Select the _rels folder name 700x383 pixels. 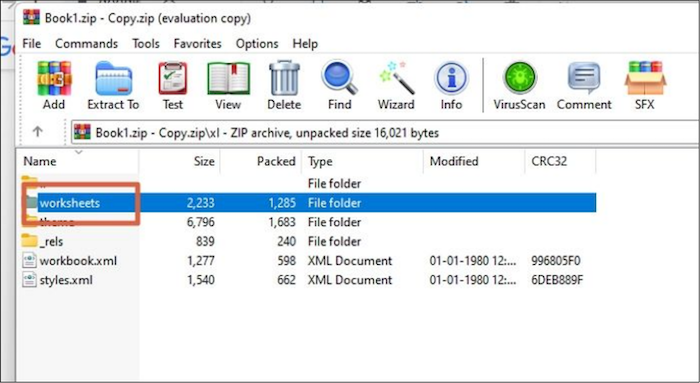point(51,241)
